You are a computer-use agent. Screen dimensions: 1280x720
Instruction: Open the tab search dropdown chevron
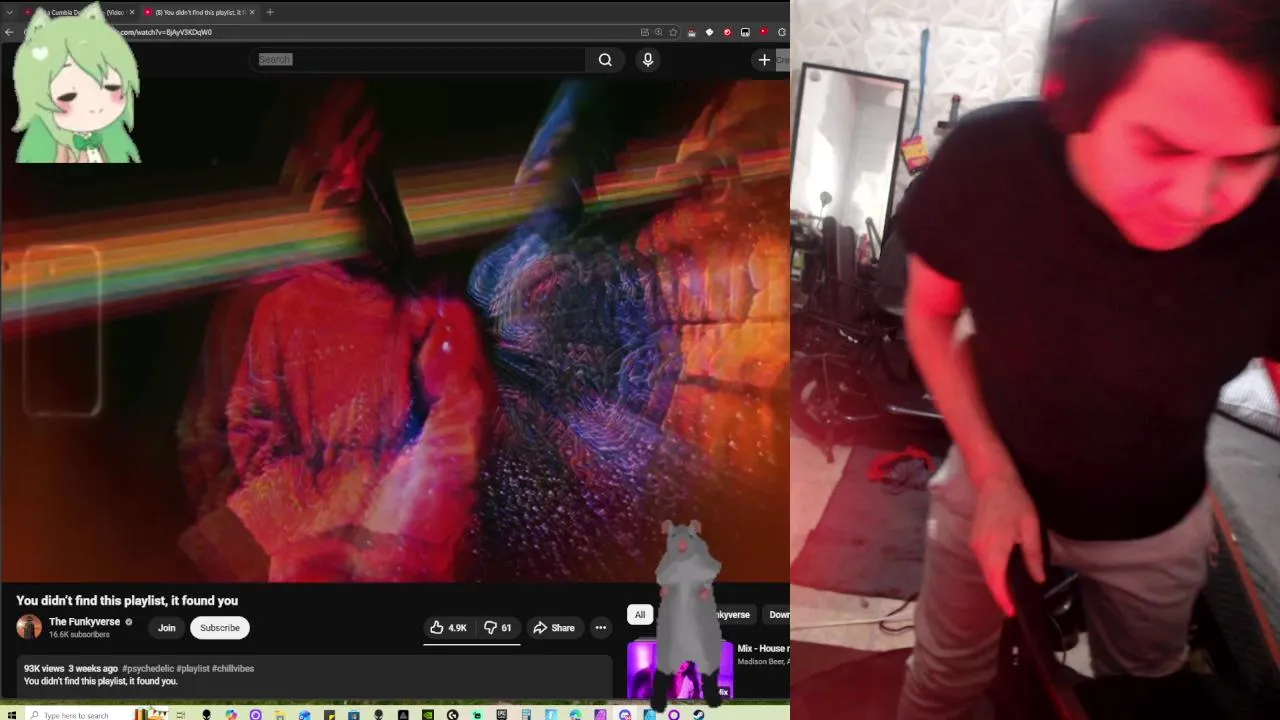click(8, 12)
